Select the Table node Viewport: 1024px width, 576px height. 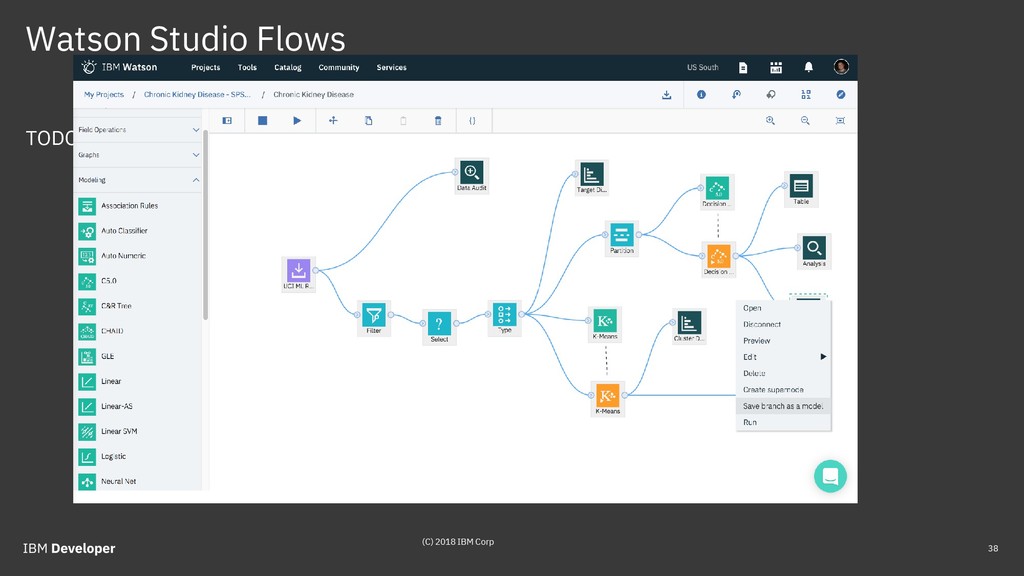click(801, 189)
